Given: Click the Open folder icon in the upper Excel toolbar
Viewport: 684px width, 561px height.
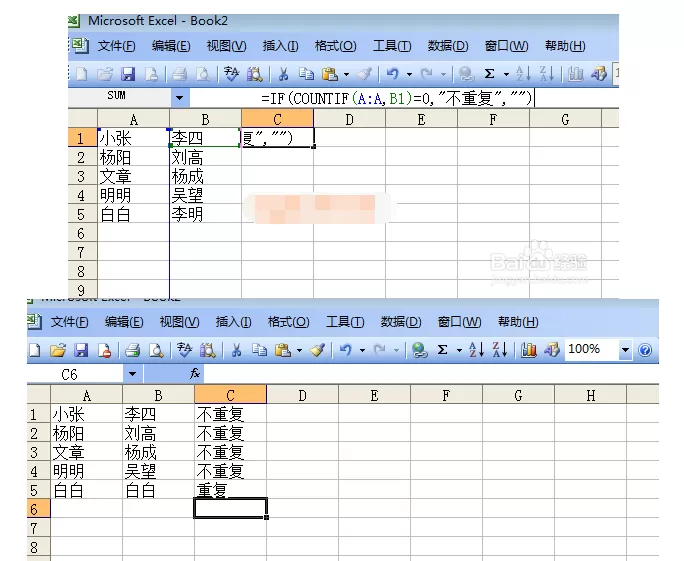Looking at the screenshot, I should click(x=105, y=75).
